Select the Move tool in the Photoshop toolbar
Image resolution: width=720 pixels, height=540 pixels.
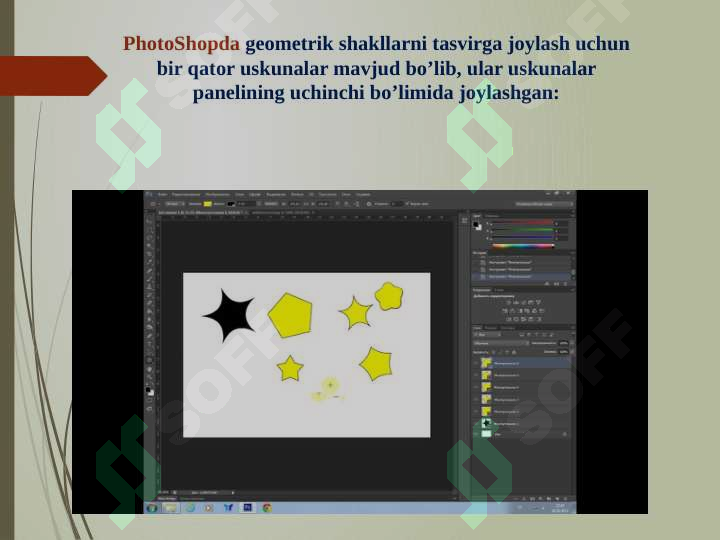(150, 221)
